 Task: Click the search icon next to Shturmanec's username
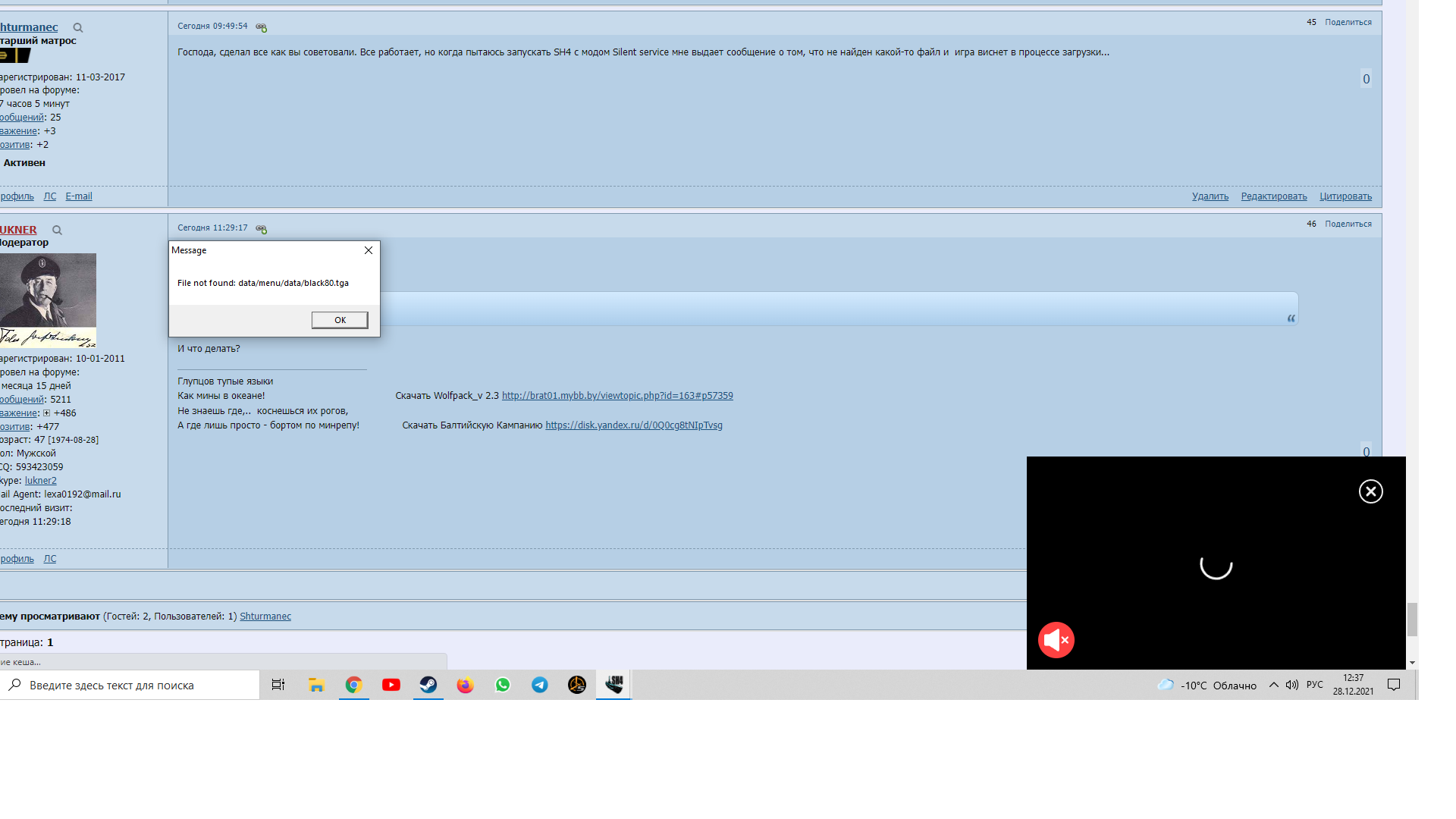click(77, 28)
